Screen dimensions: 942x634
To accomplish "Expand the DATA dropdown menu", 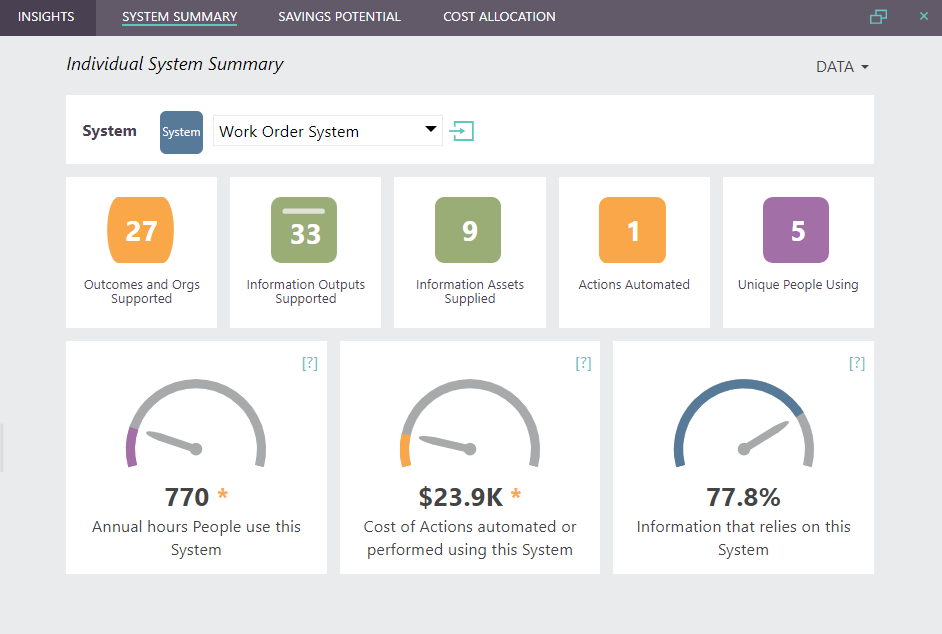I will (x=840, y=66).
